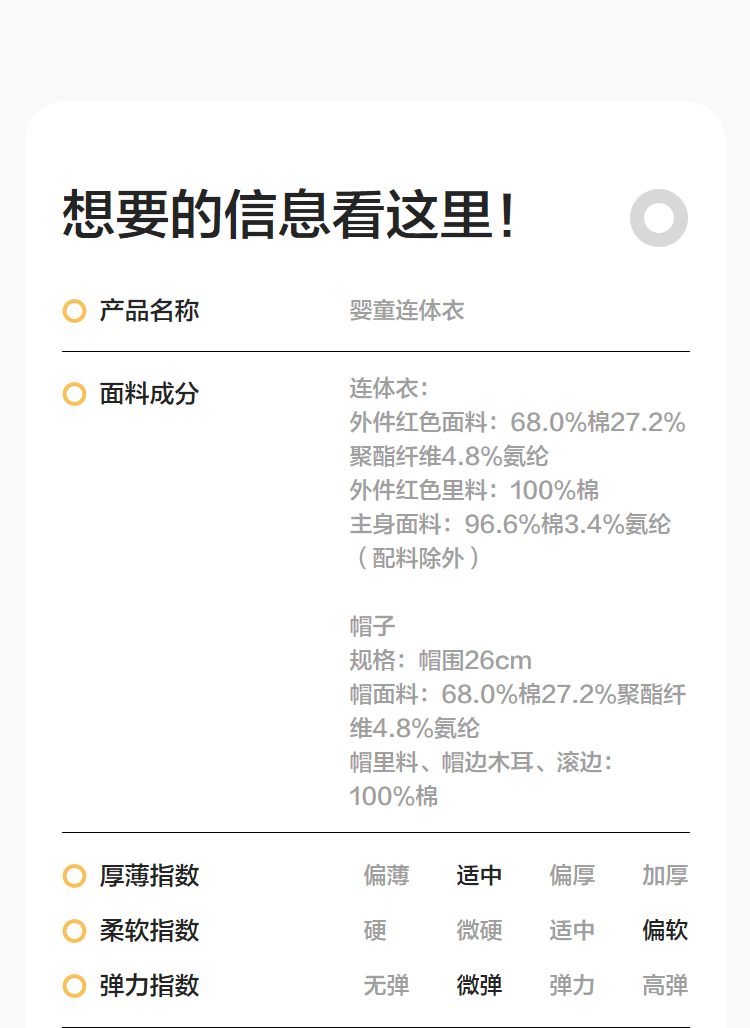Click the large gray ring icon
Image resolution: width=750 pixels, height=1028 pixels.
tap(659, 217)
